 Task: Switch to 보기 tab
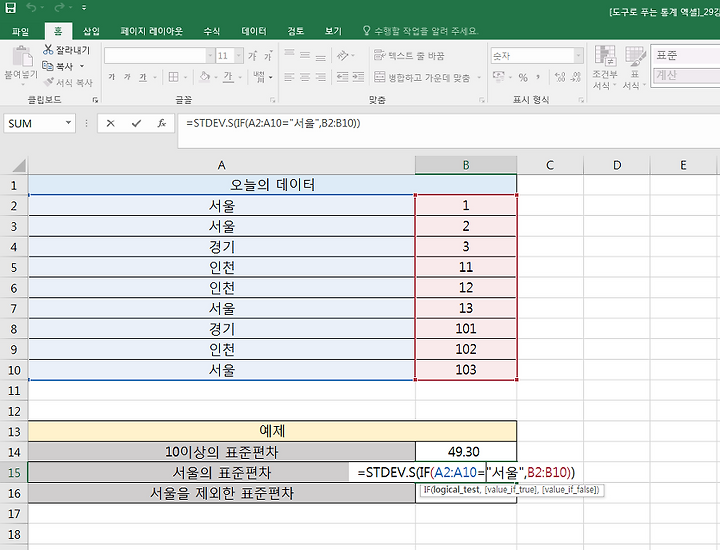tap(333, 31)
